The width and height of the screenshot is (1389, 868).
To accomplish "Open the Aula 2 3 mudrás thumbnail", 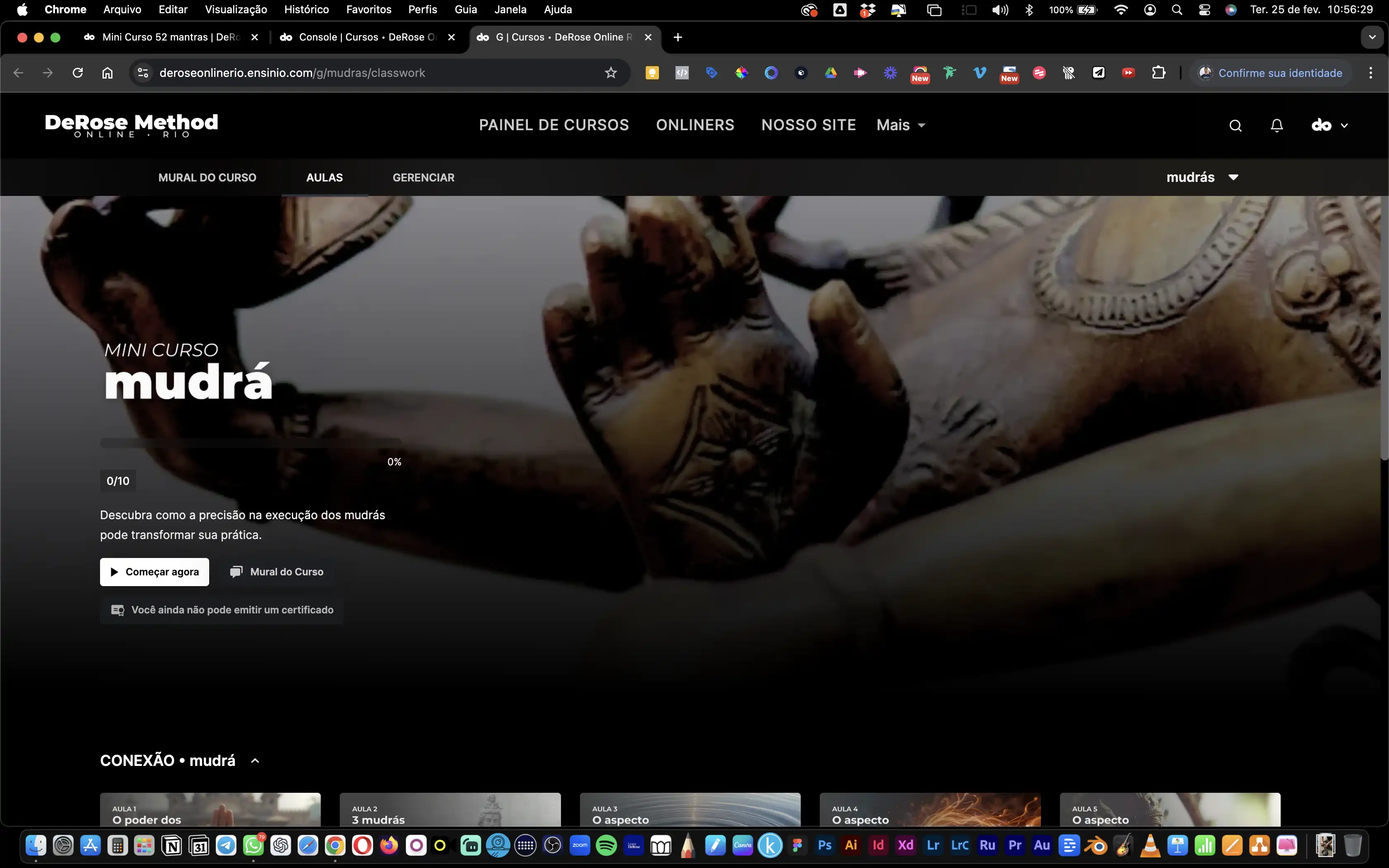I will (x=450, y=810).
